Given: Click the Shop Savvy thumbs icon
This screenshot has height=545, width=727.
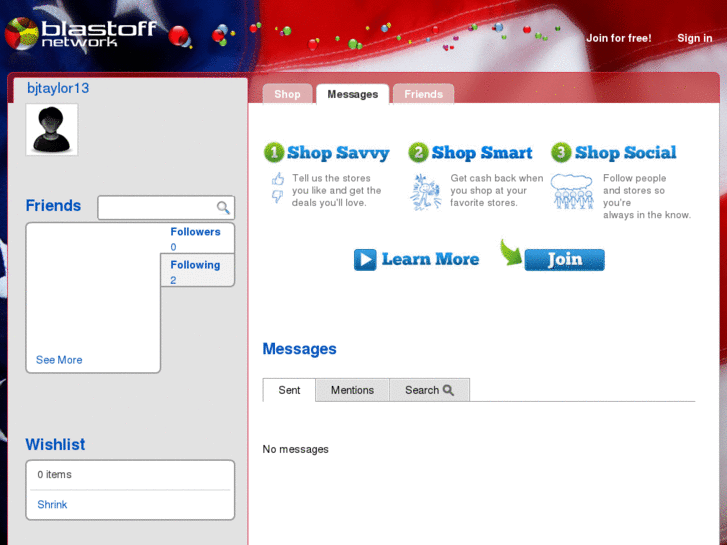Looking at the screenshot, I should click(278, 188).
